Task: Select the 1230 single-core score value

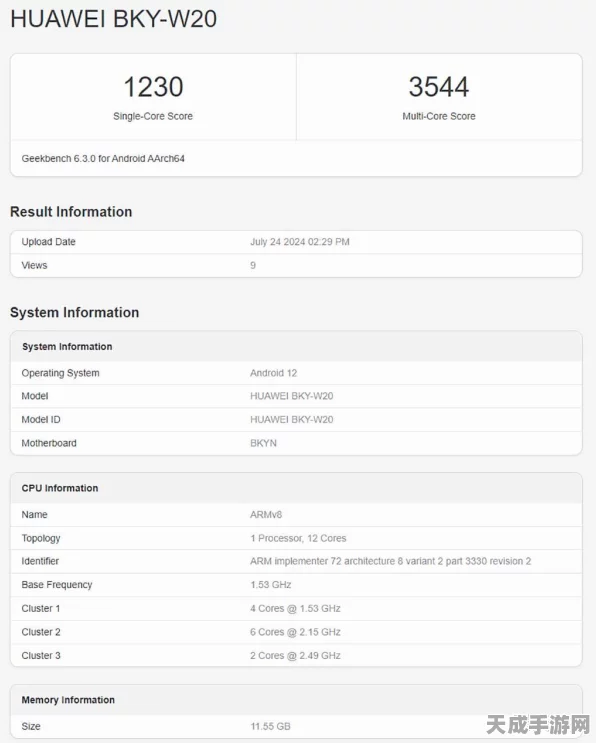Action: [153, 87]
